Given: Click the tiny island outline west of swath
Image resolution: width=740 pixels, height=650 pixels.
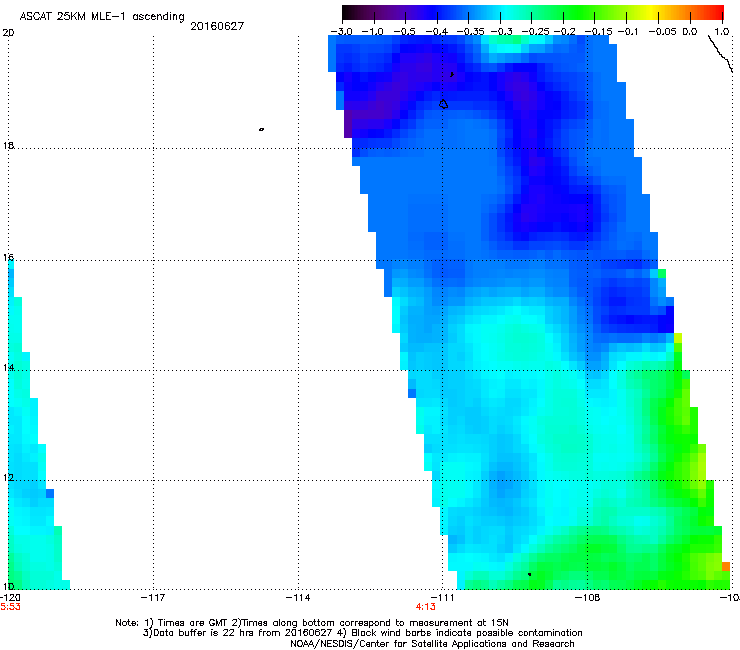Looking at the screenshot, I should coord(261,129).
